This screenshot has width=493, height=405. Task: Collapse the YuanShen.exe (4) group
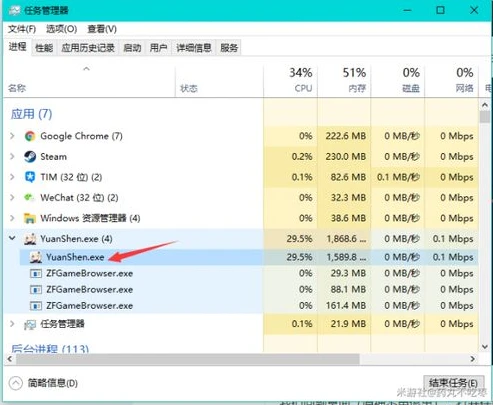12,238
